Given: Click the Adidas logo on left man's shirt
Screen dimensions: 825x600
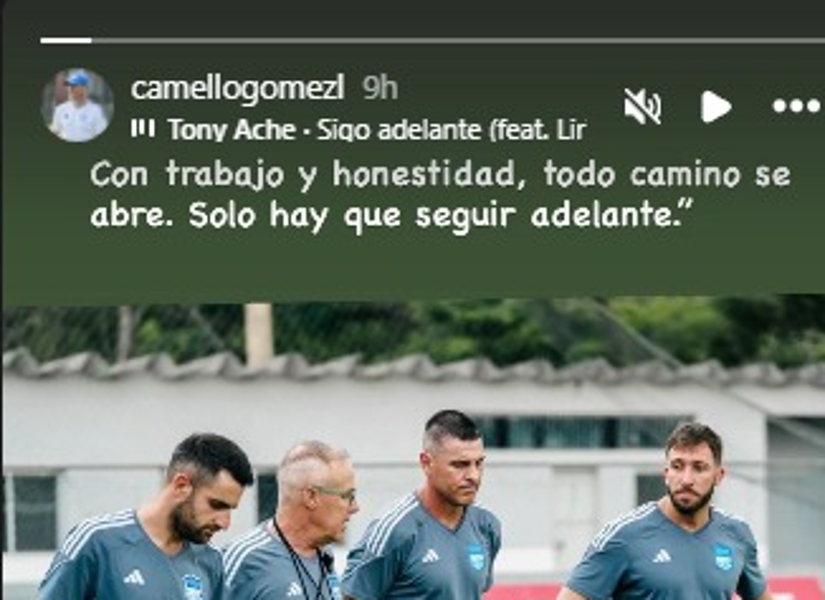Looking at the screenshot, I should click(x=135, y=577).
